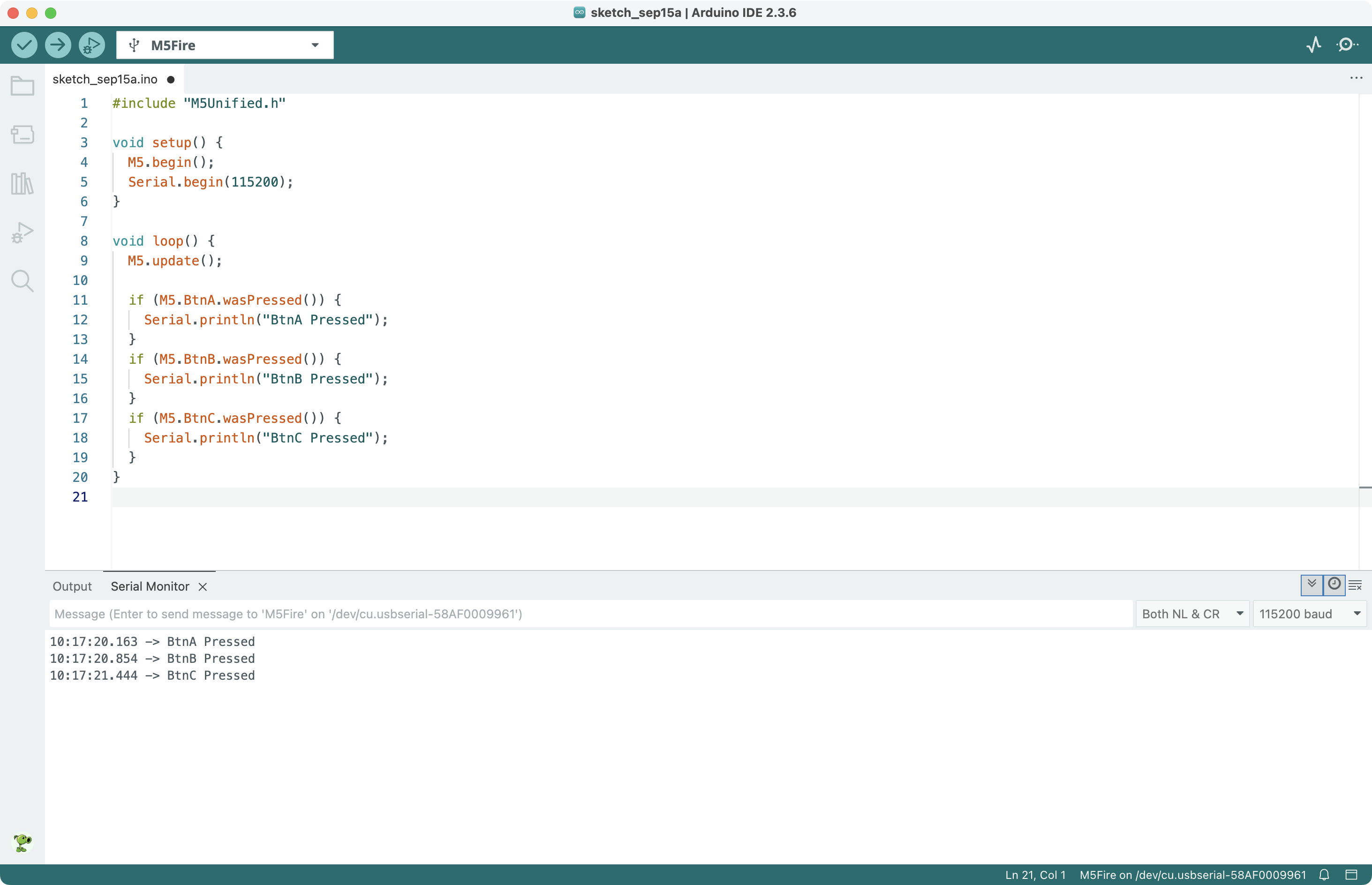
Task: Open the Both NL & CR line ending dropdown
Action: pos(1193,614)
